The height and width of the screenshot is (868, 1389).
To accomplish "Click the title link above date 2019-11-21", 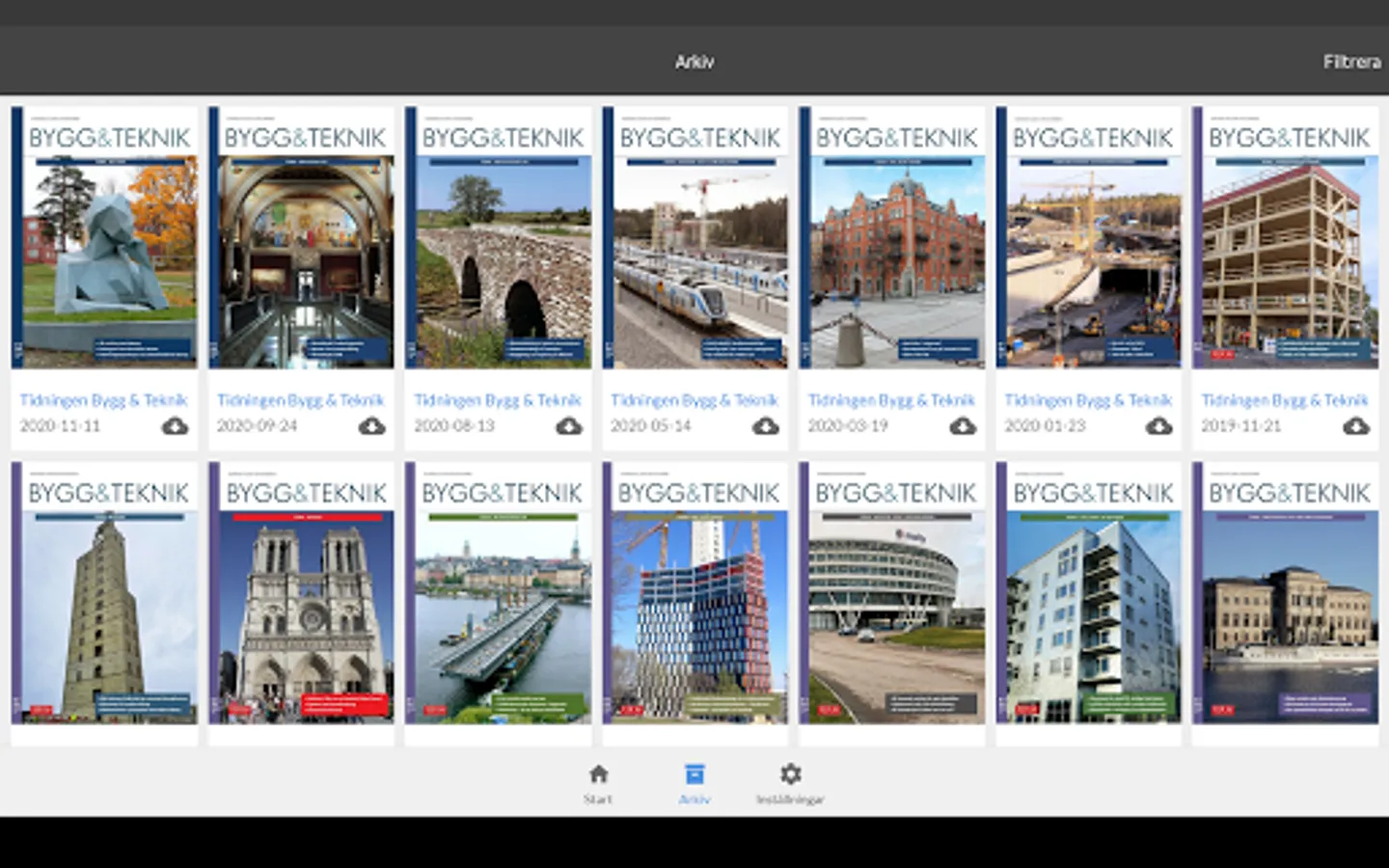I will 1286,400.
